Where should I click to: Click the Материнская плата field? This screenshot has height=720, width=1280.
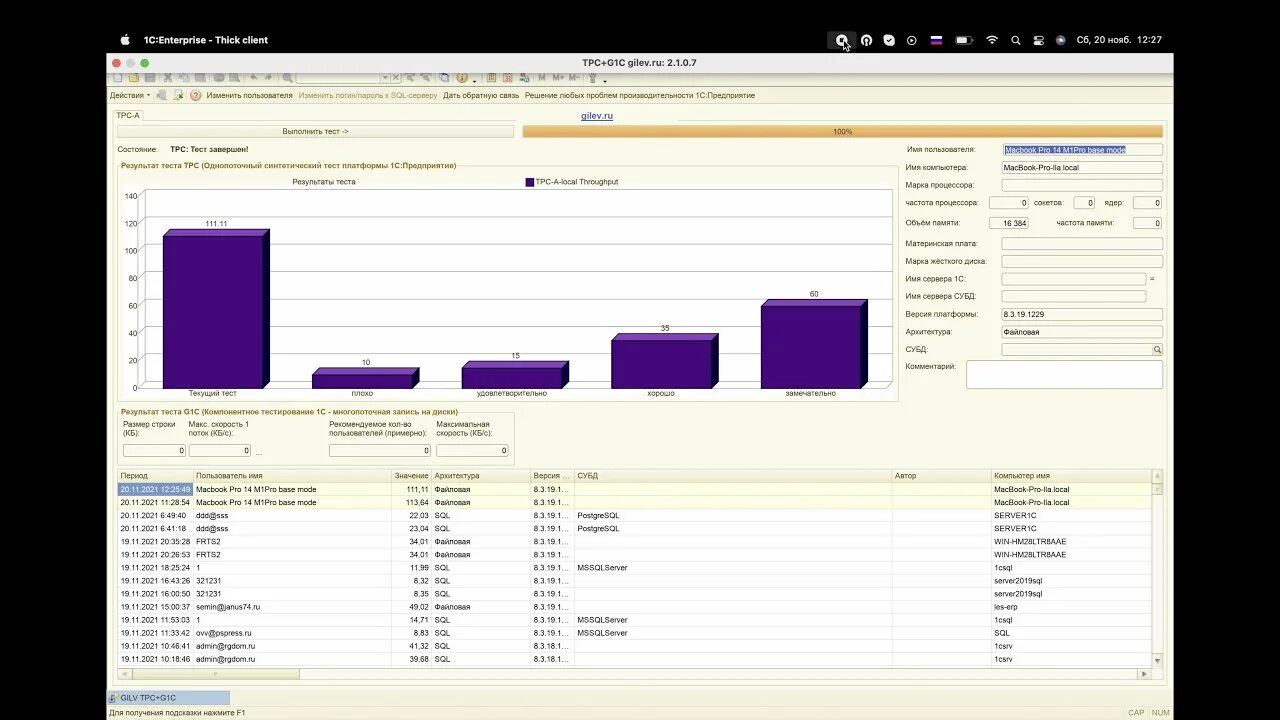click(1082, 243)
